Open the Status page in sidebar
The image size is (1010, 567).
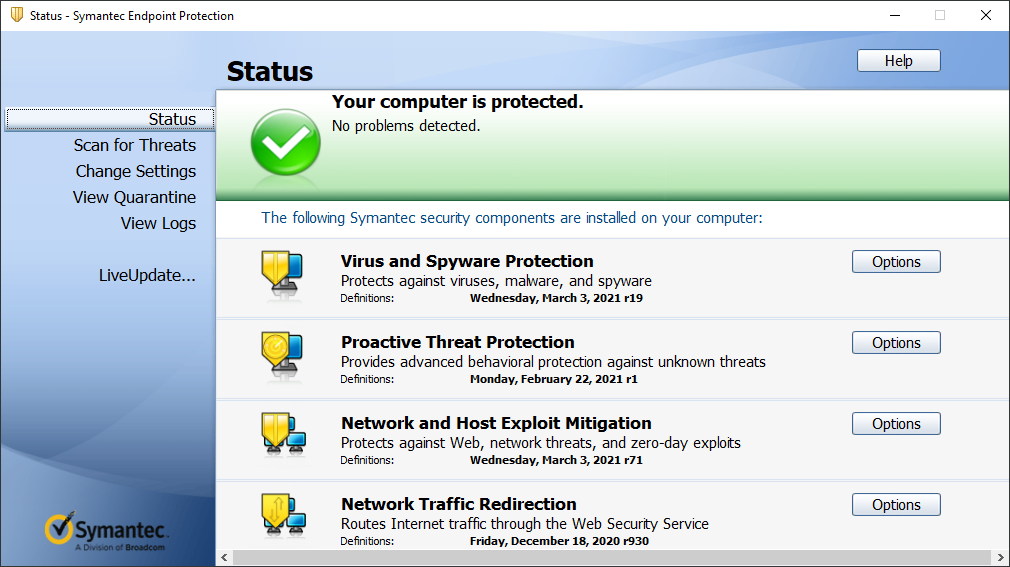172,119
